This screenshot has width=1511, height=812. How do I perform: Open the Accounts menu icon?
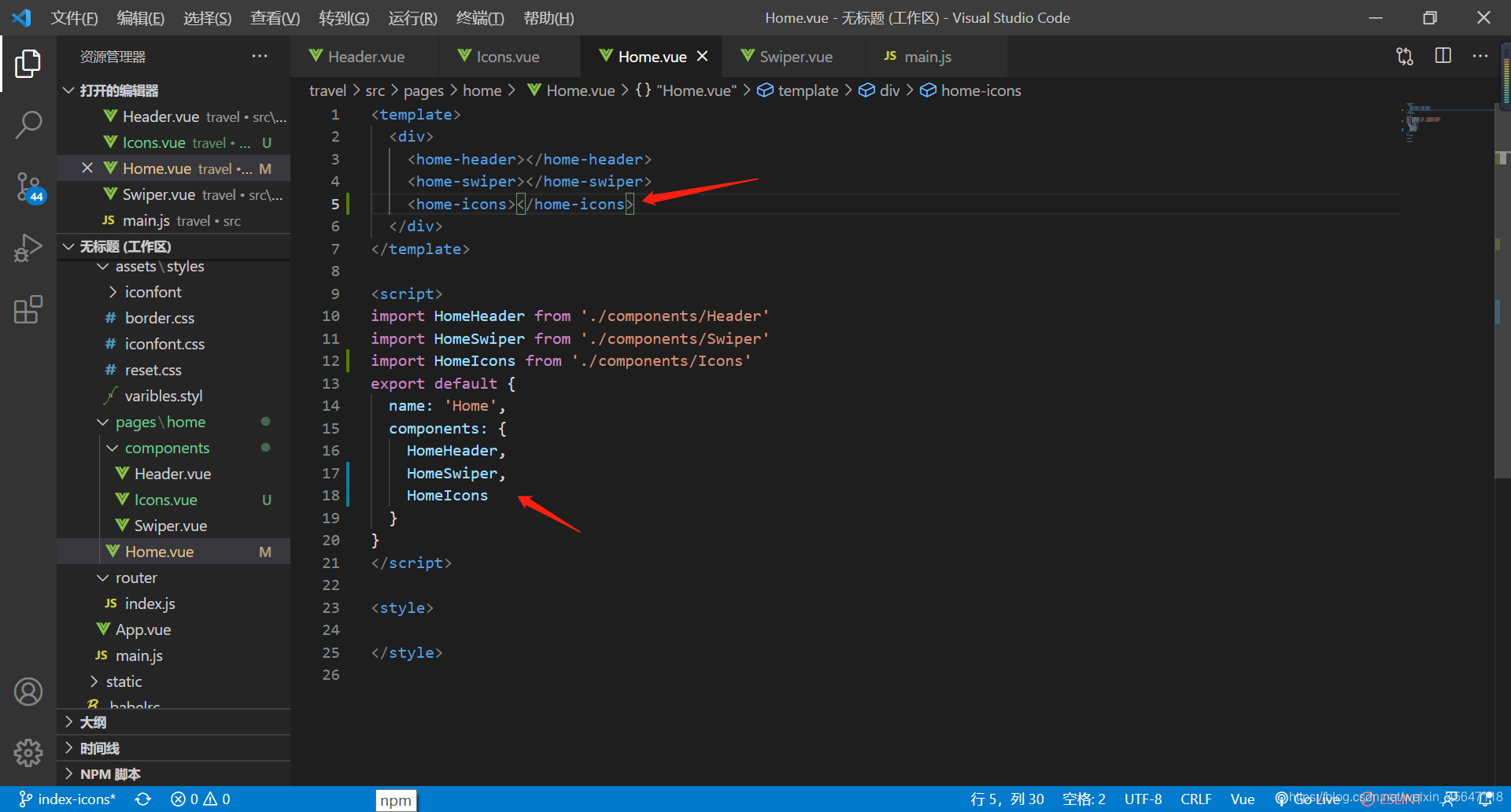[x=28, y=692]
